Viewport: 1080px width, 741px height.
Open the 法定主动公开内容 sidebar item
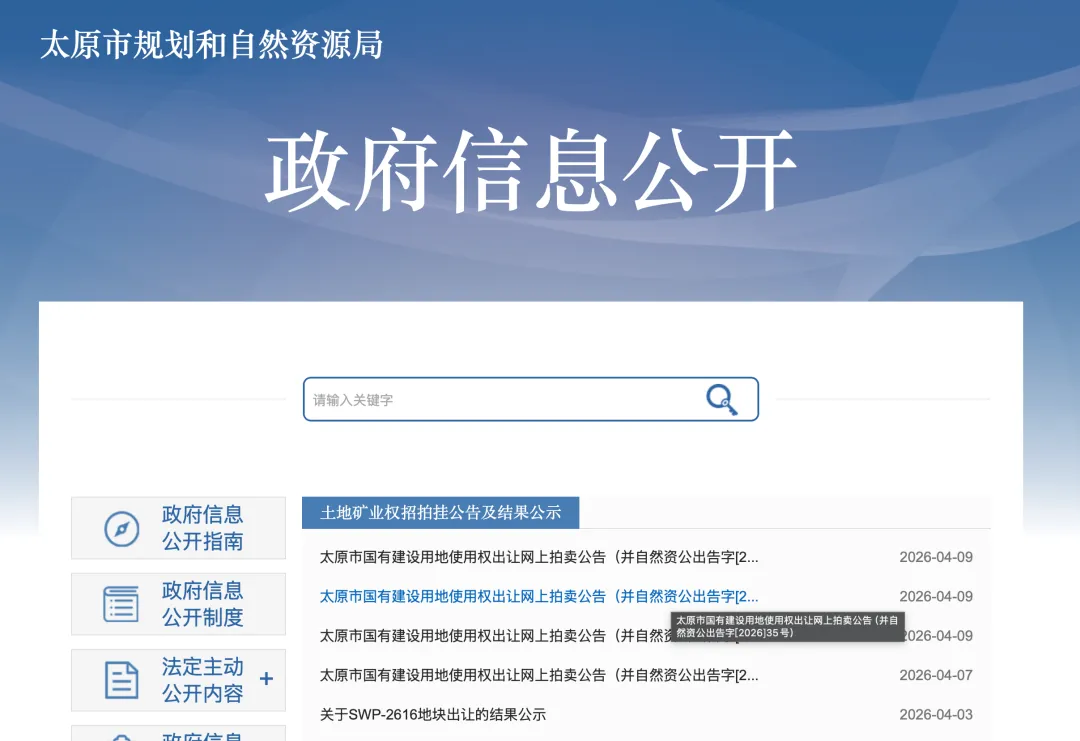tap(178, 680)
